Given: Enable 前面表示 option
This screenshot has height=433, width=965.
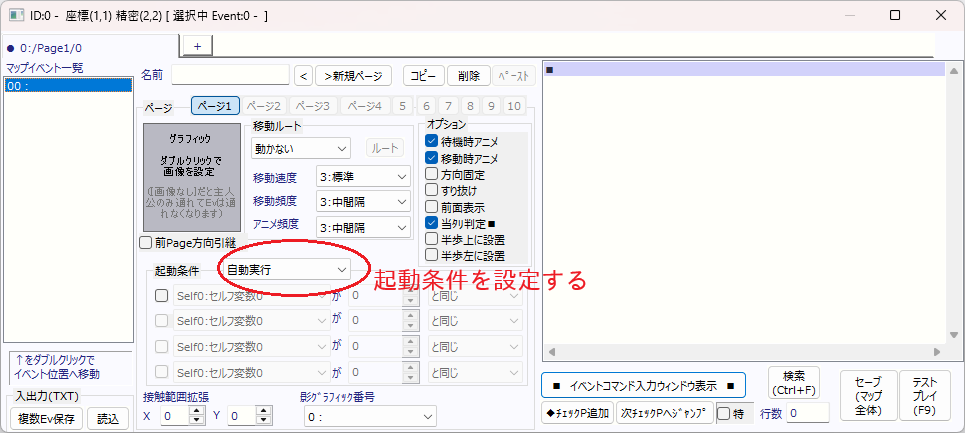Looking at the screenshot, I should click(431, 206).
